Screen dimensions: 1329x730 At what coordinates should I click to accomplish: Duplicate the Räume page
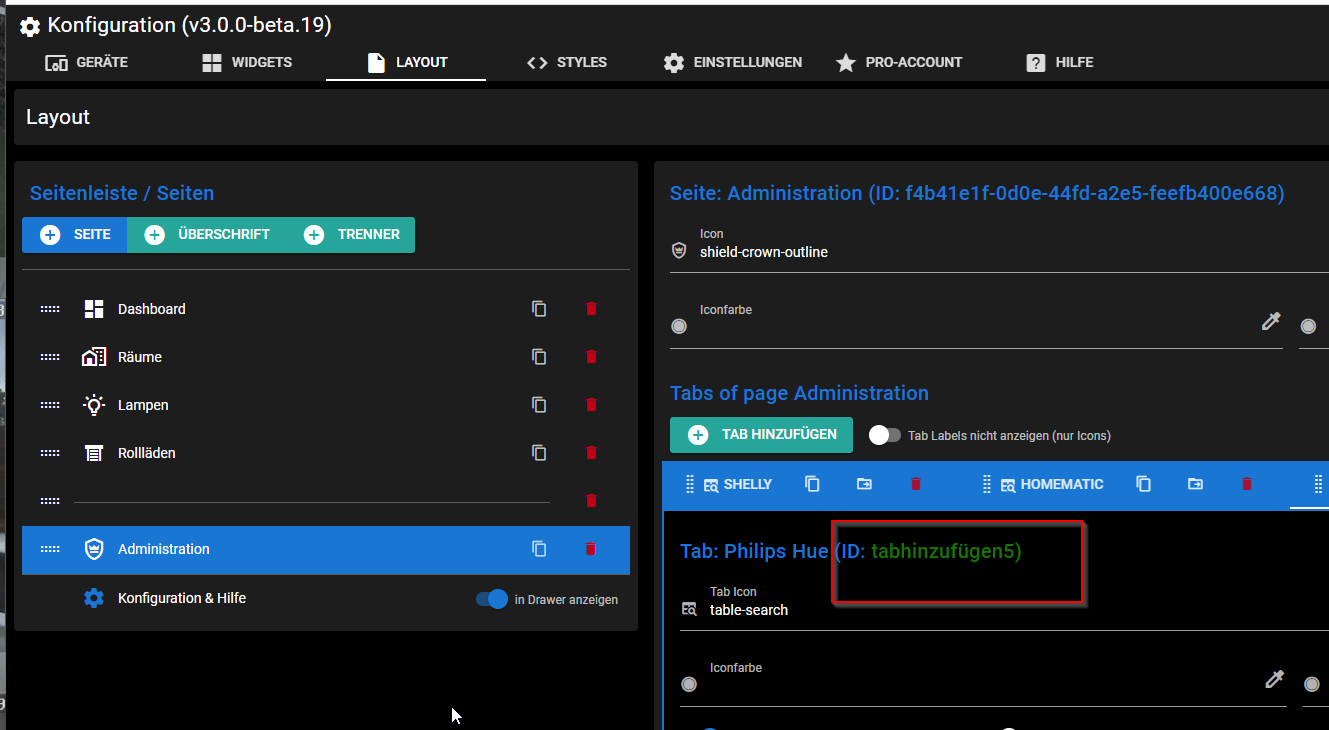coord(539,357)
